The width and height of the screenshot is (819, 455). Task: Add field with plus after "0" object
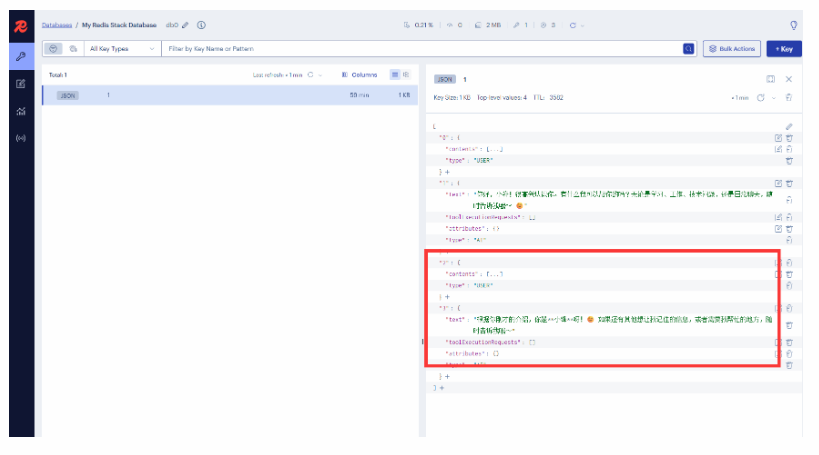tap(447, 172)
